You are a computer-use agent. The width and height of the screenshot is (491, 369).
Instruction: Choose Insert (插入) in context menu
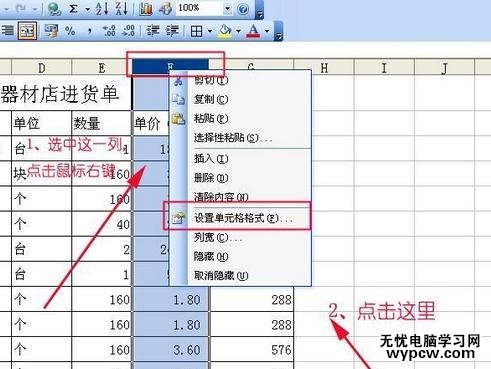(240, 158)
